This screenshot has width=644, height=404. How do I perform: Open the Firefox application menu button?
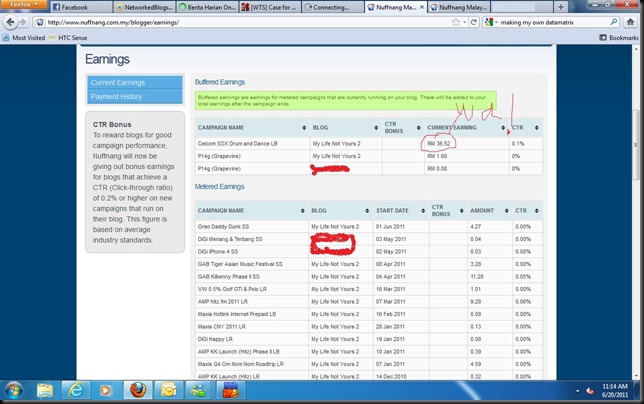[x=24, y=5]
